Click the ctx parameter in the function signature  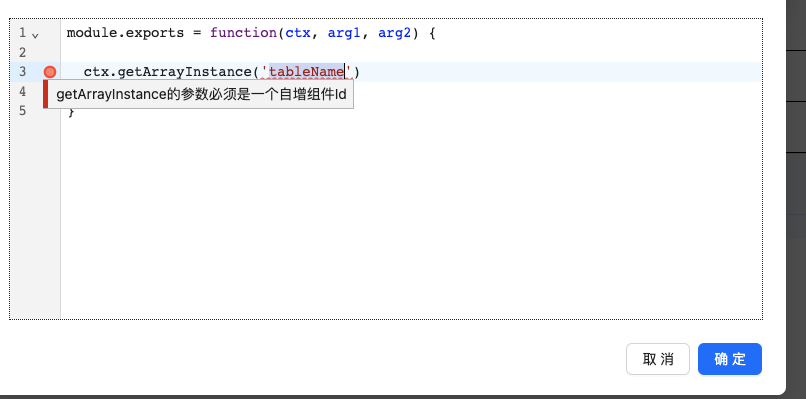coord(298,33)
